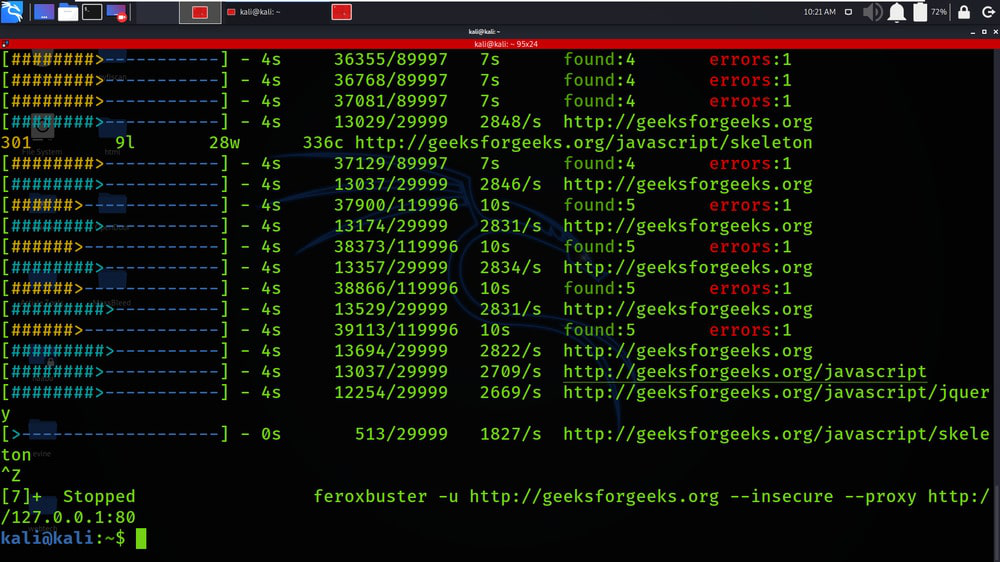This screenshot has width=1000, height=562.
Task: Open the notification bell panel
Action: [x=897, y=12]
